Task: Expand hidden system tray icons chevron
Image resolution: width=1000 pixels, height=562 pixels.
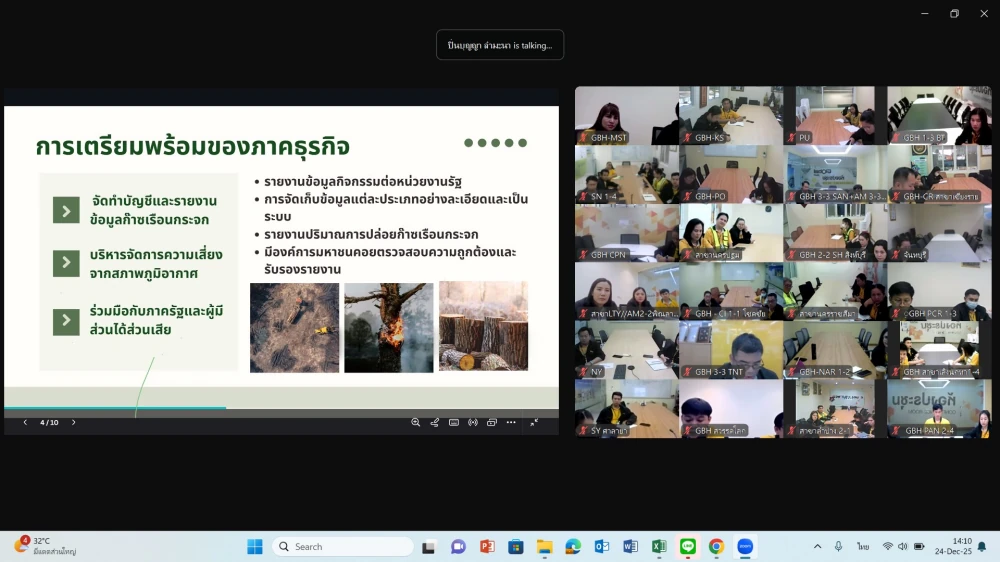Action: click(x=817, y=547)
